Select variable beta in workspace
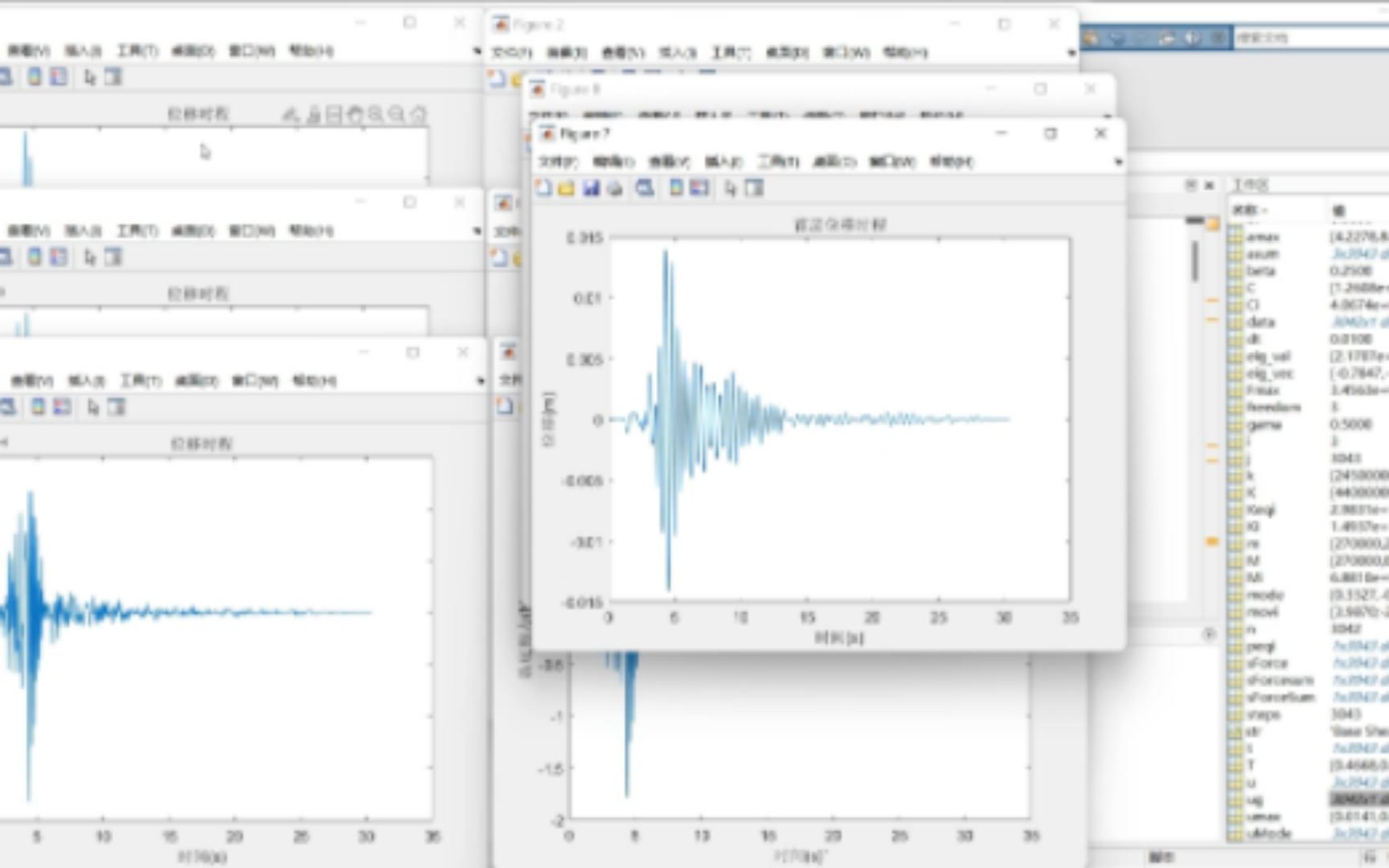 tap(1261, 271)
